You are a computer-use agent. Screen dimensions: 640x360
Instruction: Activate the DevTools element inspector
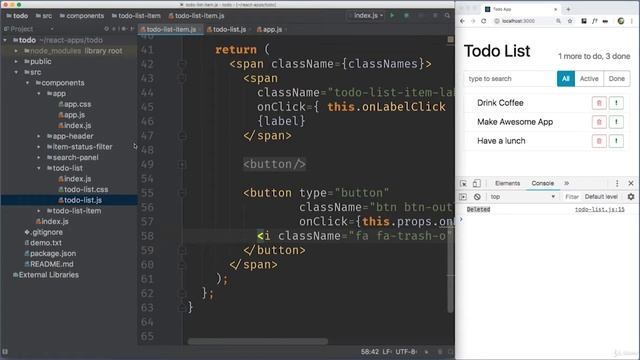pyautogui.click(x=463, y=183)
